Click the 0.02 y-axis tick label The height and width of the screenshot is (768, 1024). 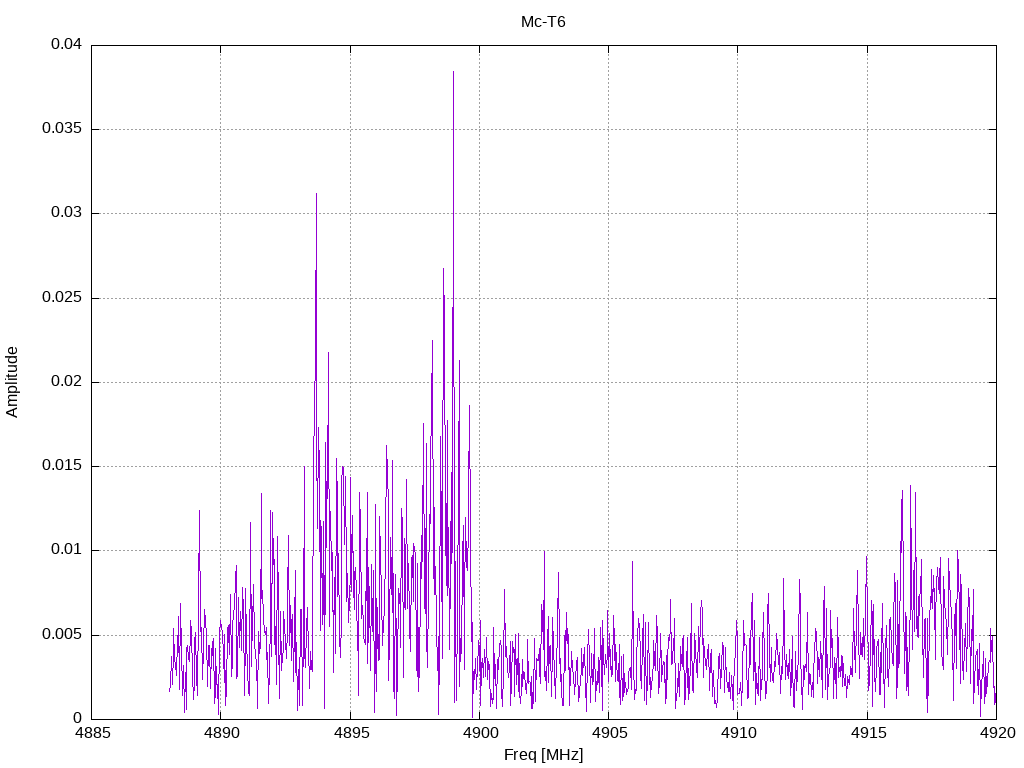[67, 382]
